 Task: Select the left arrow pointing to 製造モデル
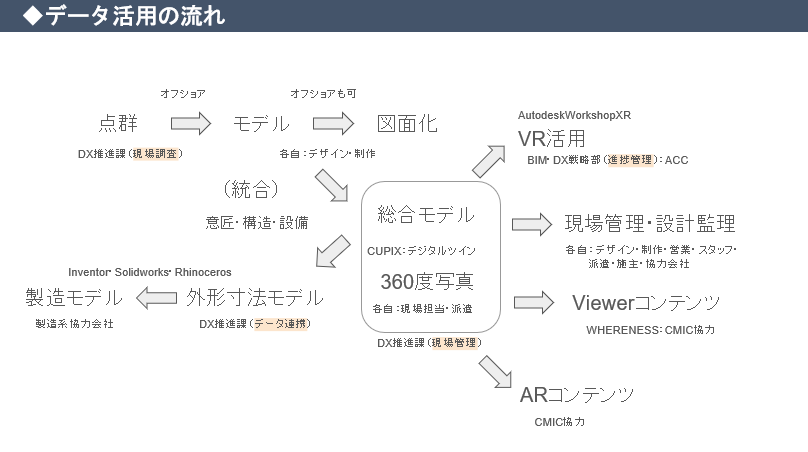click(x=156, y=297)
